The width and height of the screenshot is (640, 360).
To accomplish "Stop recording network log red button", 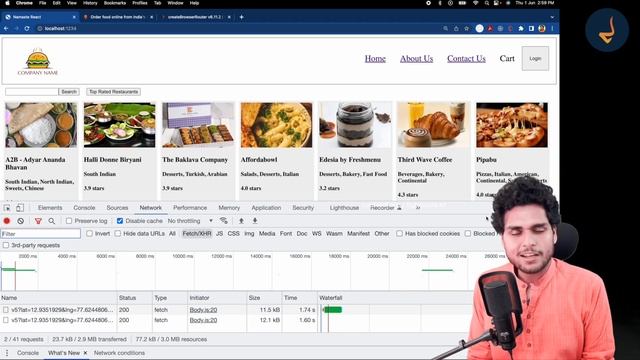I will pos(7,221).
